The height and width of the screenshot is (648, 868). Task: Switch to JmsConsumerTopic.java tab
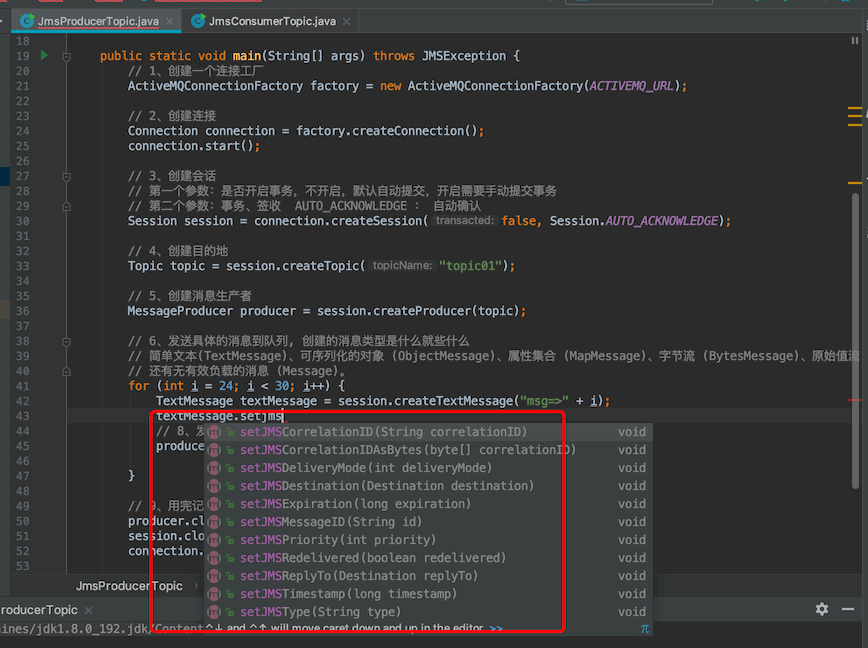271,22
